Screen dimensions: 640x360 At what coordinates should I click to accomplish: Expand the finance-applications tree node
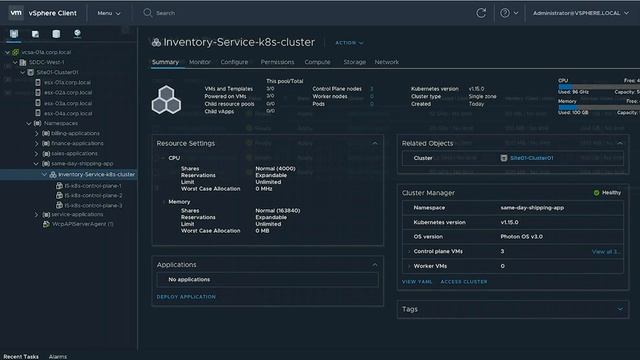tap(36, 144)
